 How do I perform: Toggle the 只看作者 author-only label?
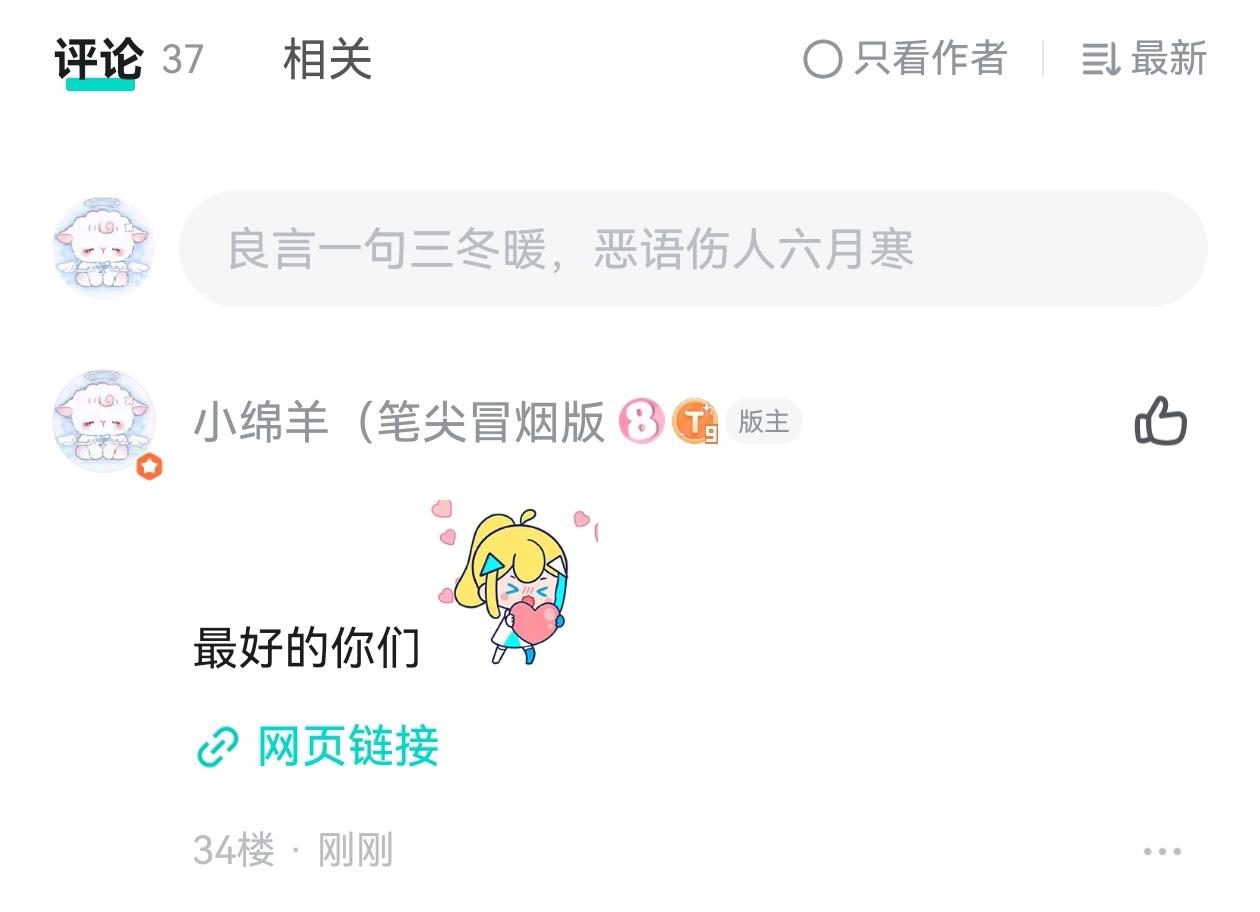pyautogui.click(x=930, y=59)
